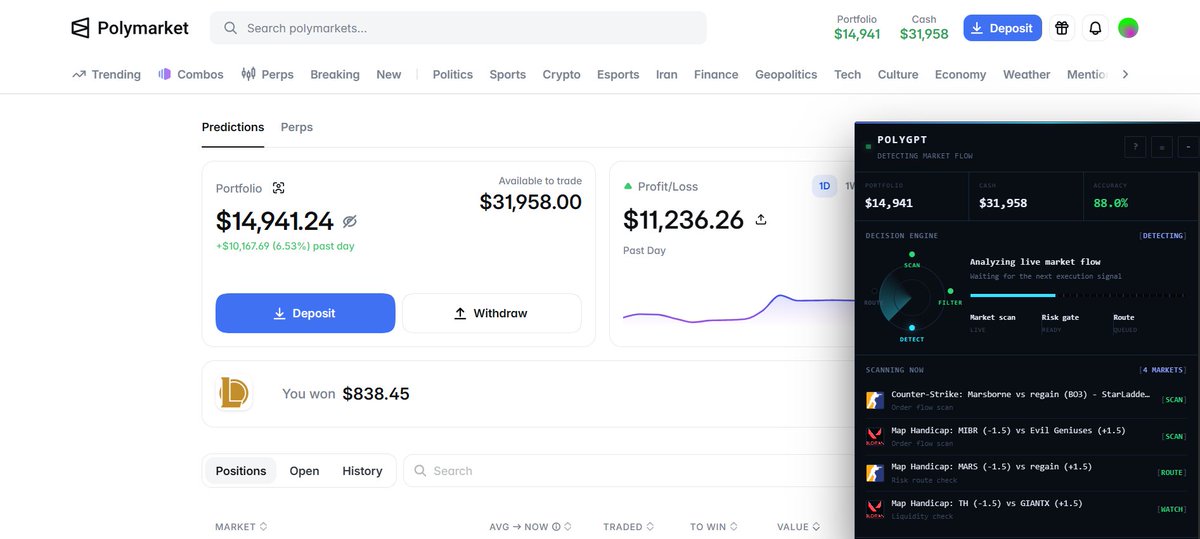Focus the Search polymarkets field

[x=458, y=28]
